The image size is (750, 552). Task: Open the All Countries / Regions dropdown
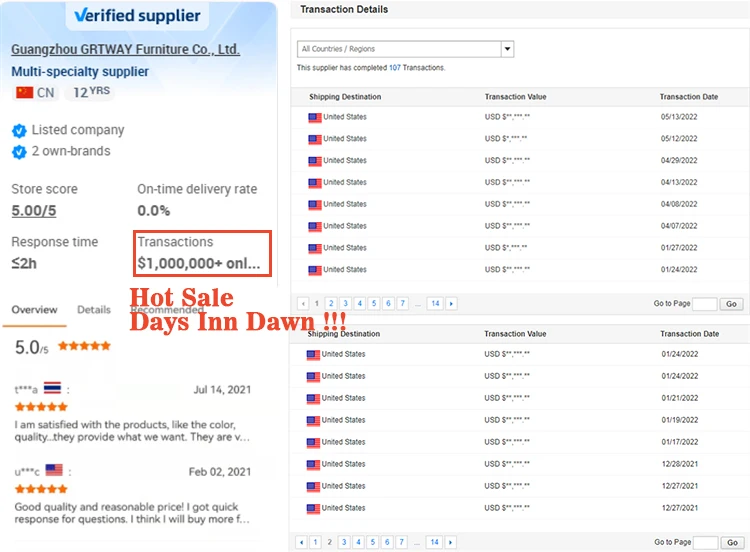coord(405,49)
